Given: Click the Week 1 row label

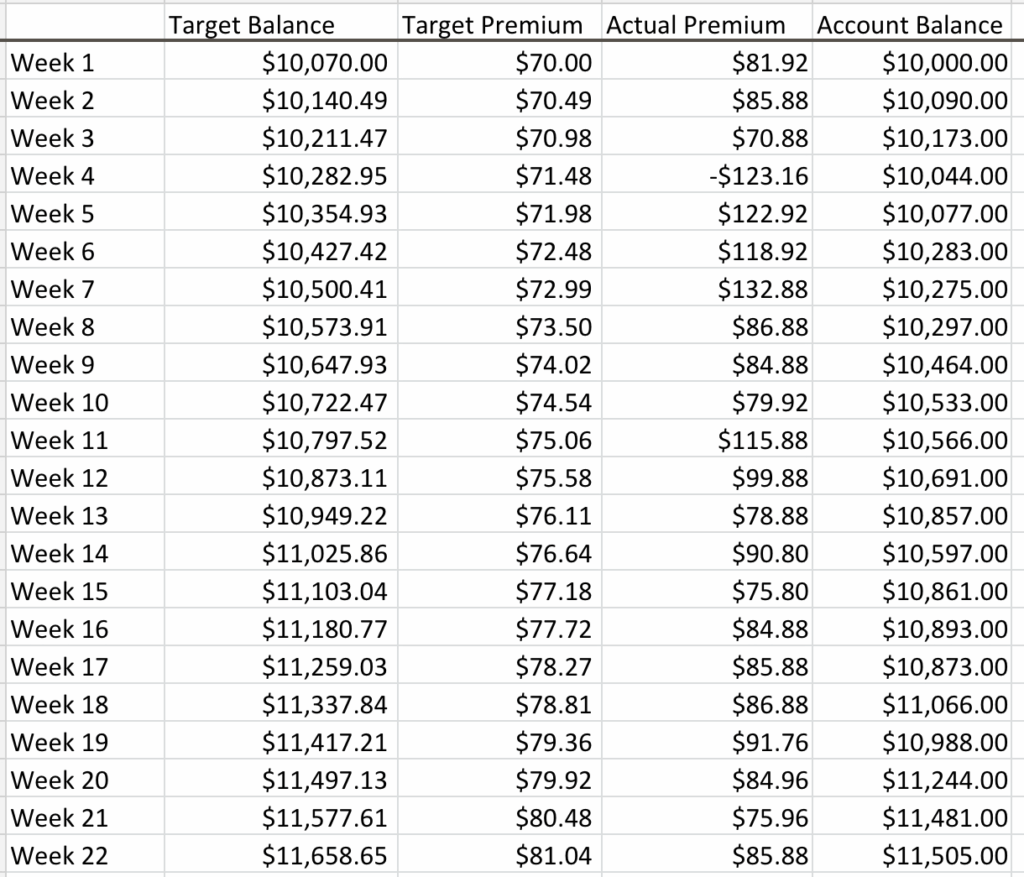Looking at the screenshot, I should tap(52, 64).
